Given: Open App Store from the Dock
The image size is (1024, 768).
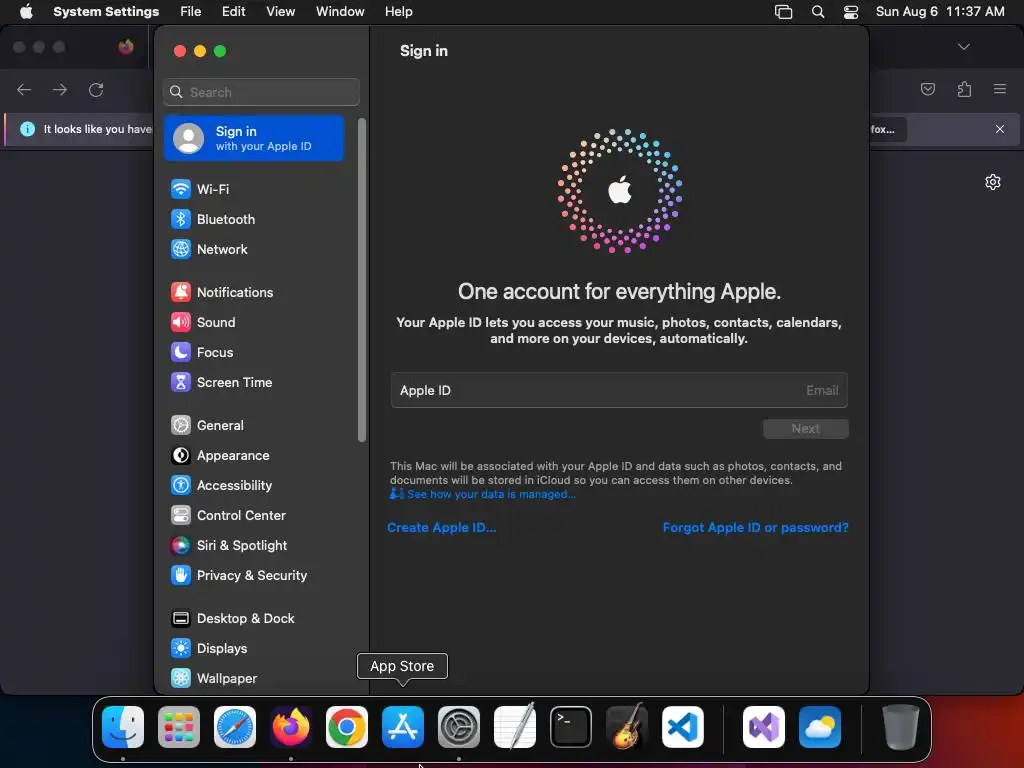Looking at the screenshot, I should coord(403,727).
